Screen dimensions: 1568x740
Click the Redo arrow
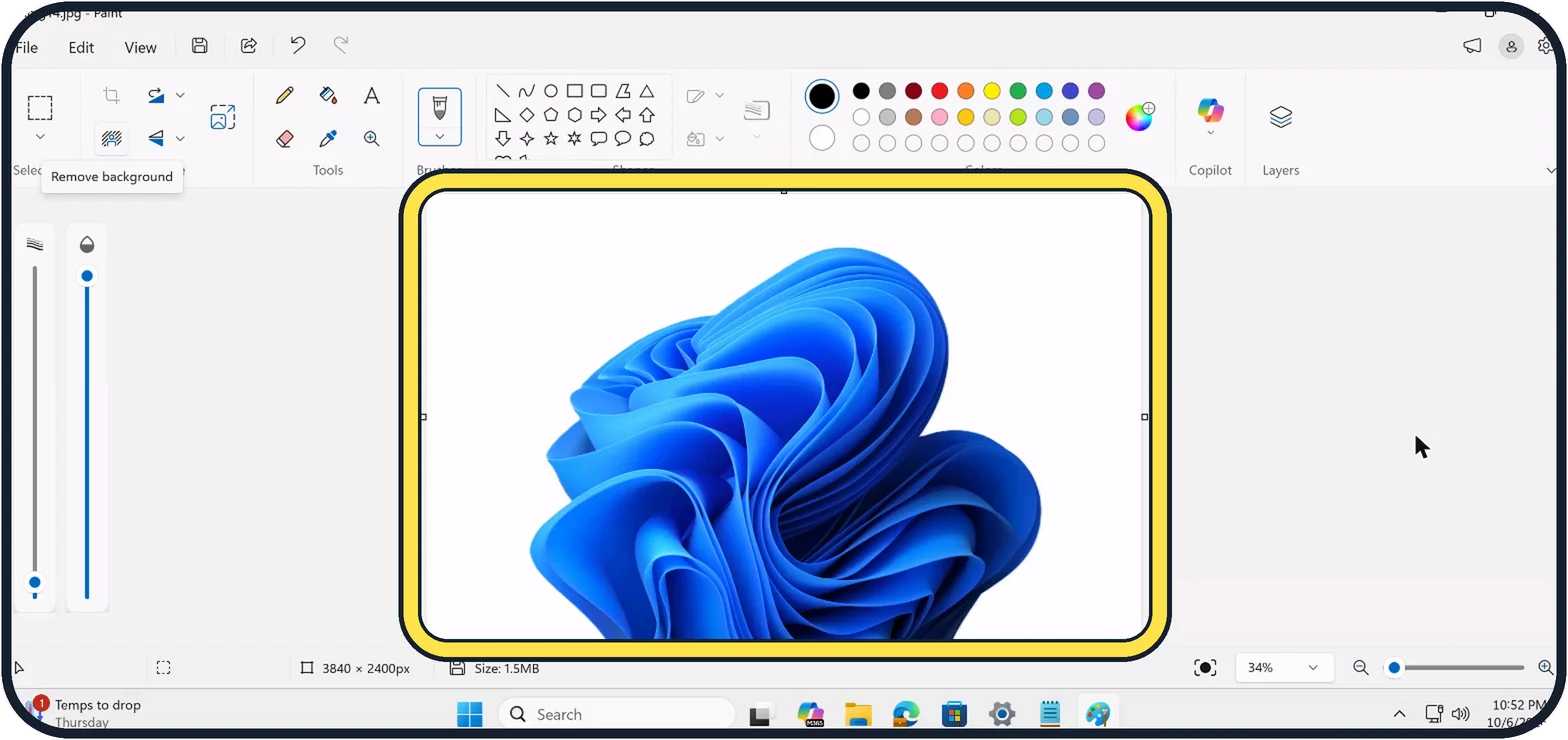pyautogui.click(x=341, y=45)
